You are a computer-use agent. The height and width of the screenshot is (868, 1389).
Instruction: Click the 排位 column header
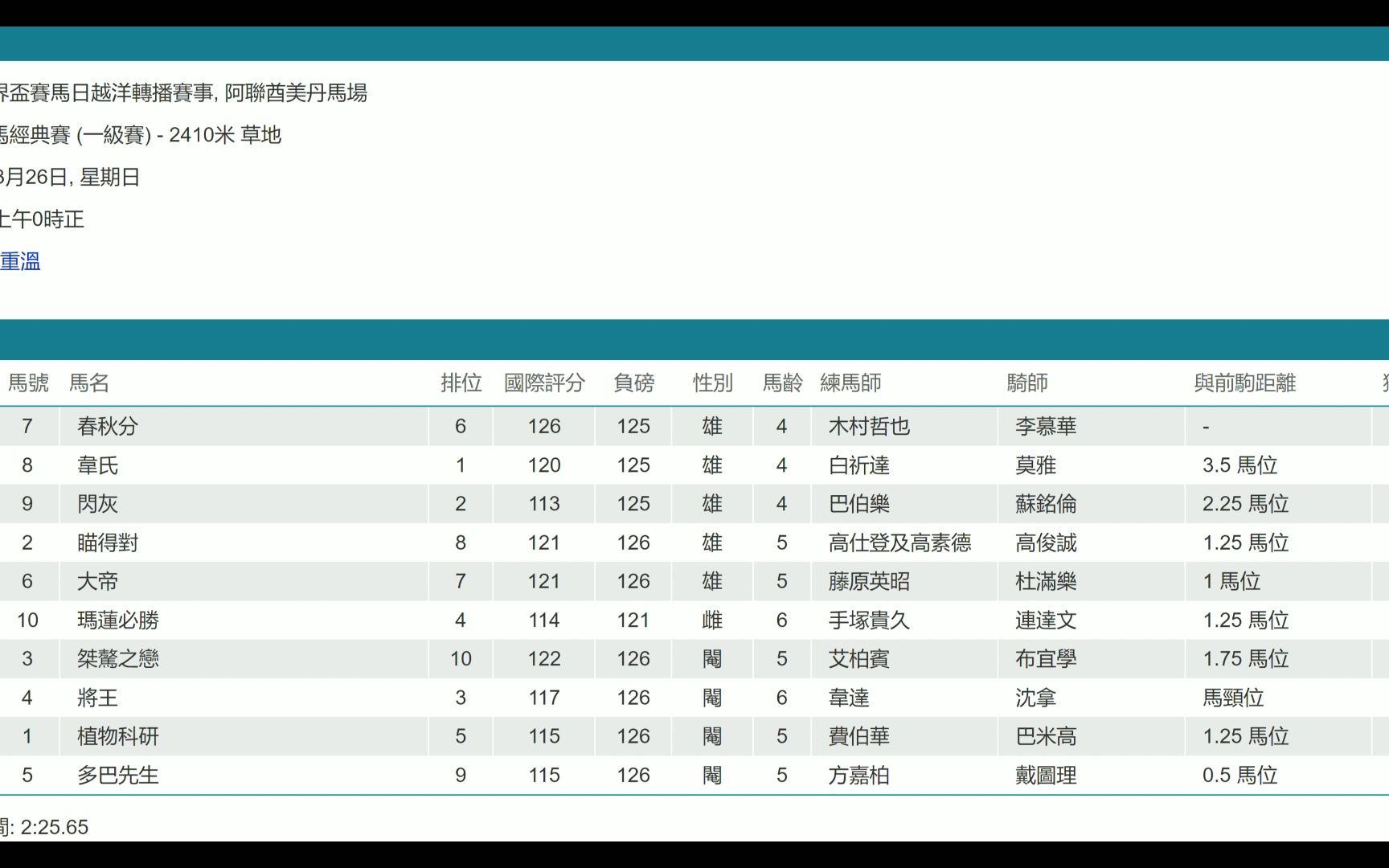click(461, 383)
